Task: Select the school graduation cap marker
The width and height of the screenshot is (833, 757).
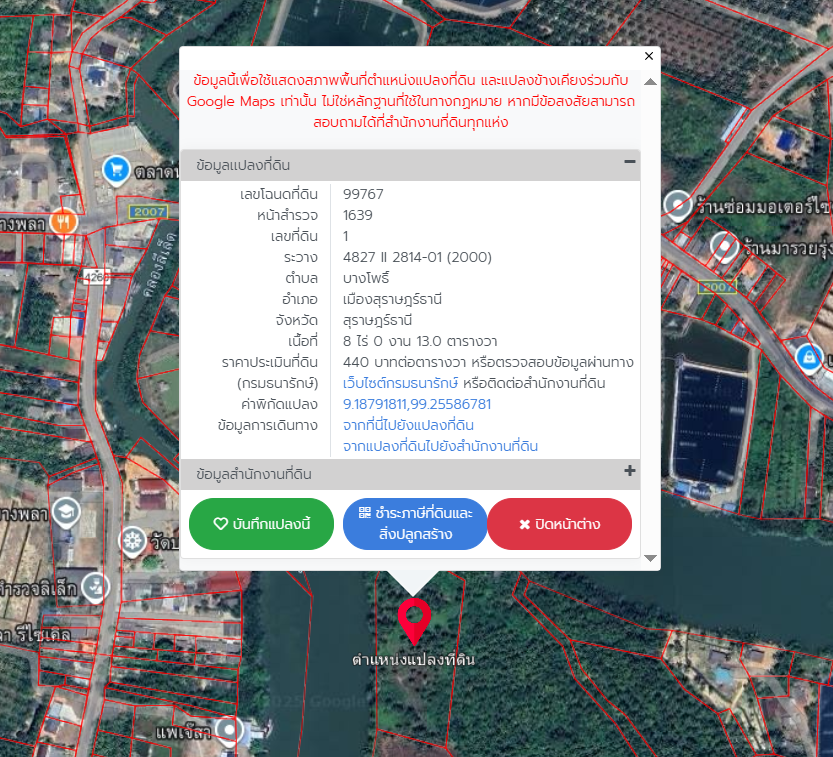Action: [x=66, y=511]
